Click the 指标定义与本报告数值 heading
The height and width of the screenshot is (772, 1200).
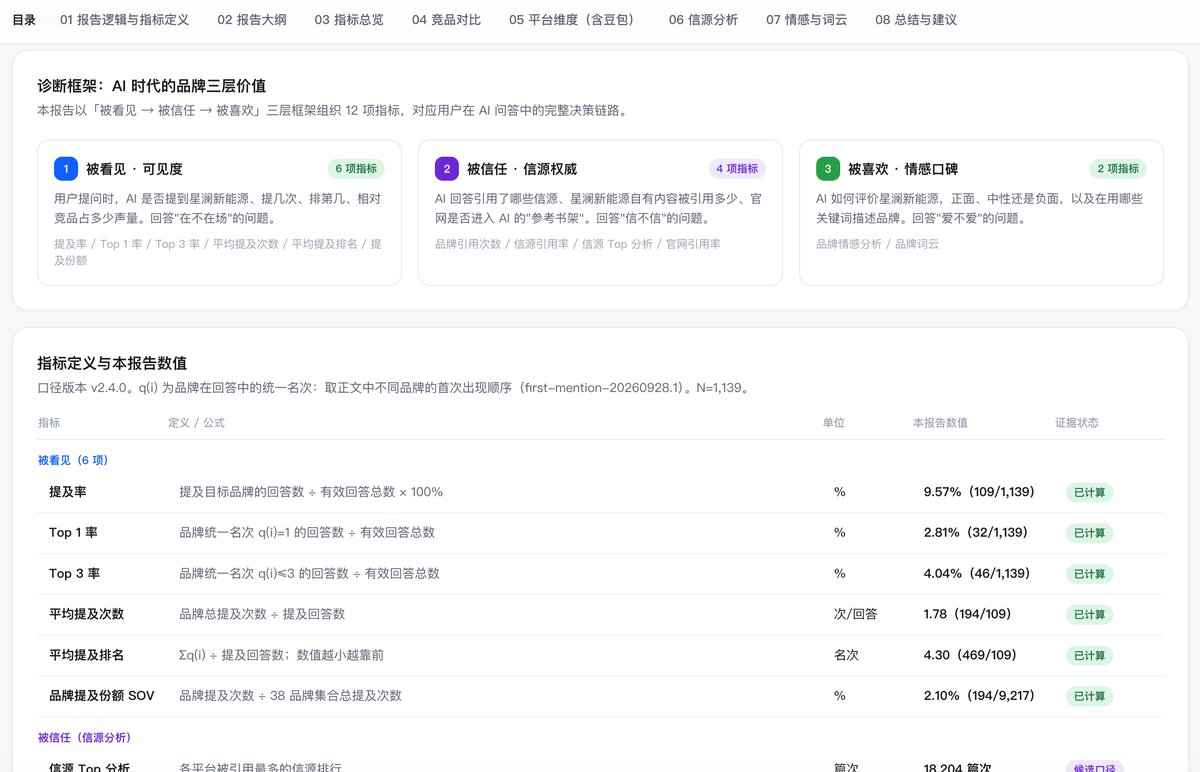tap(111, 363)
